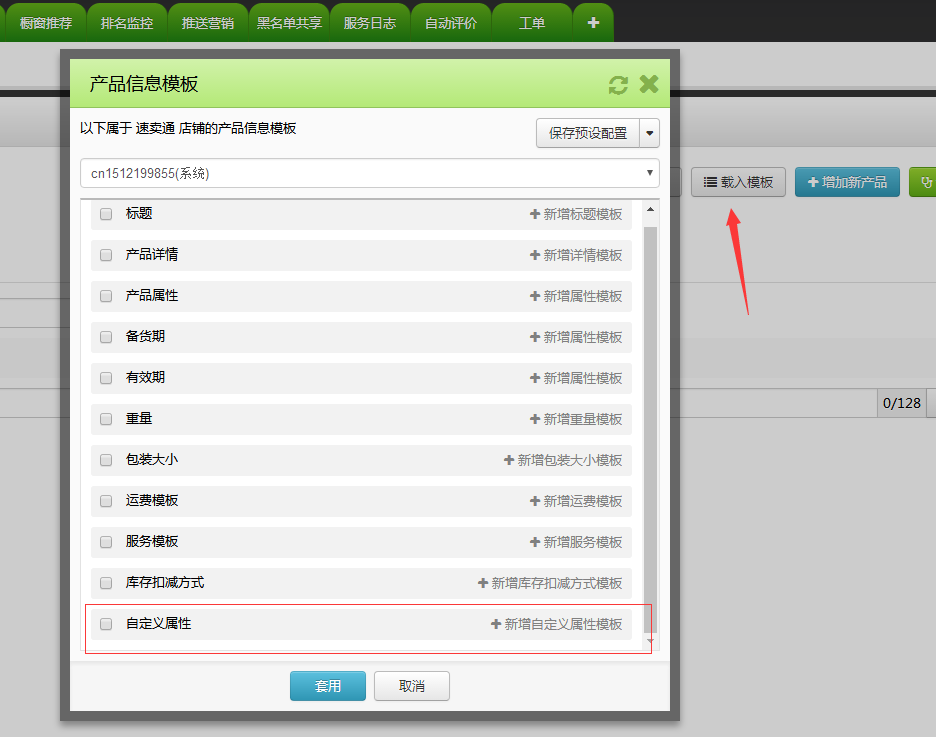
Task: Click the plus tab icon
Action: click(593, 23)
